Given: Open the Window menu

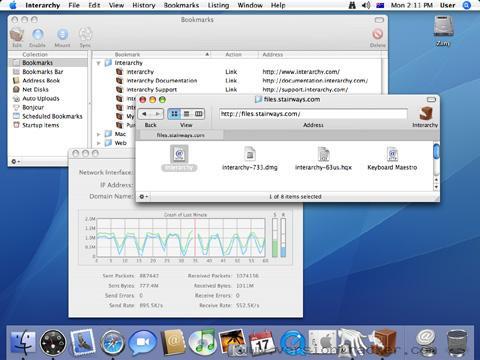Looking at the screenshot, I should coord(250,5).
